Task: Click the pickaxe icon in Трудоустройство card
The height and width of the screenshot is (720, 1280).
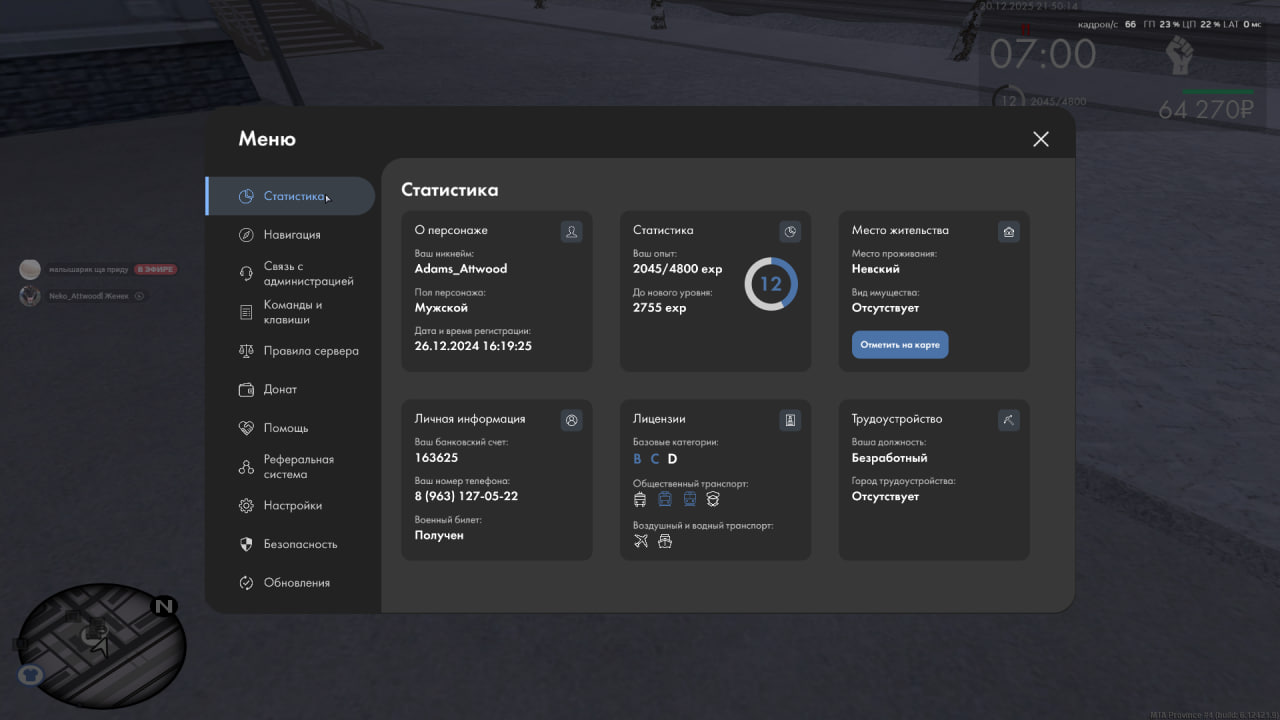Action: [x=1008, y=421]
